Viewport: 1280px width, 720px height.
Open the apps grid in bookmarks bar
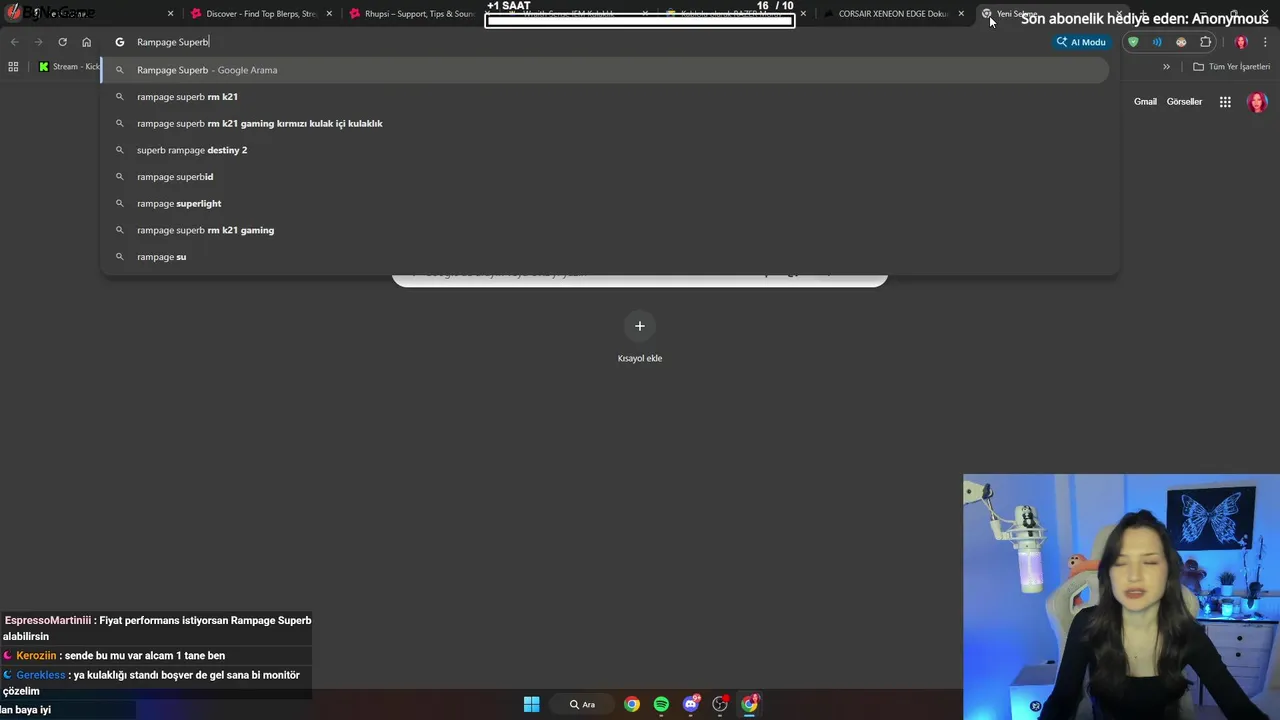point(13,67)
